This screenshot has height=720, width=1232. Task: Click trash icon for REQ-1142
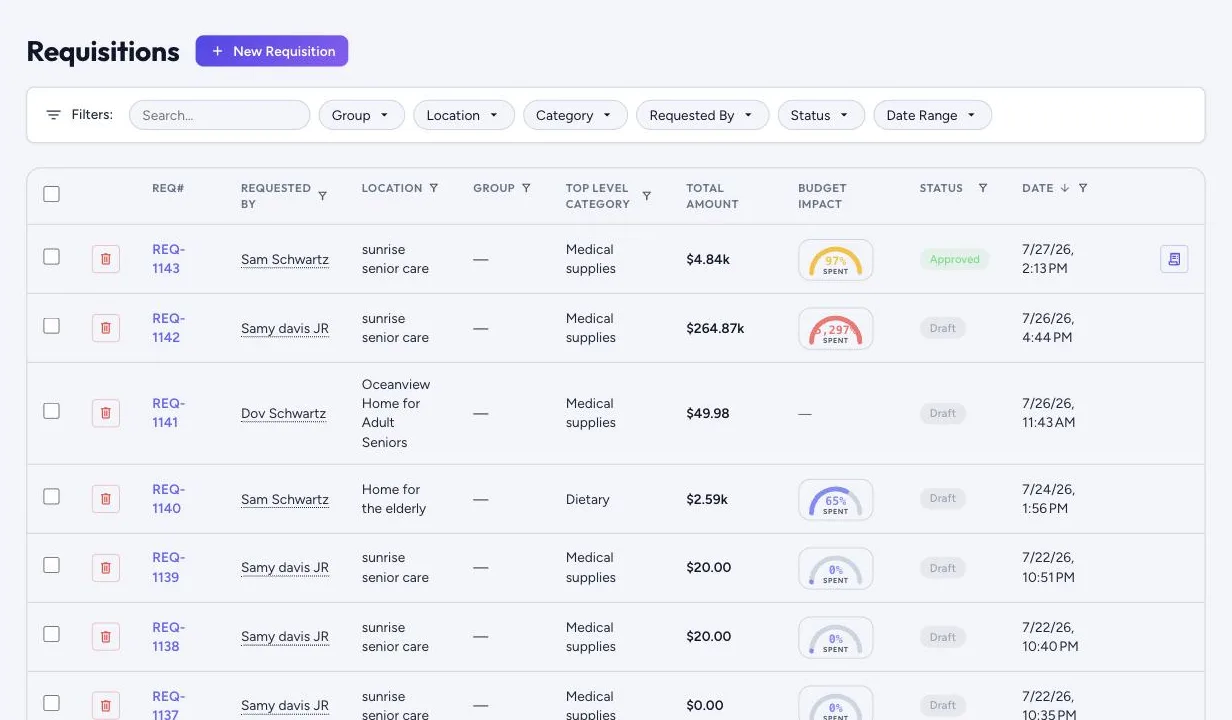pos(106,328)
